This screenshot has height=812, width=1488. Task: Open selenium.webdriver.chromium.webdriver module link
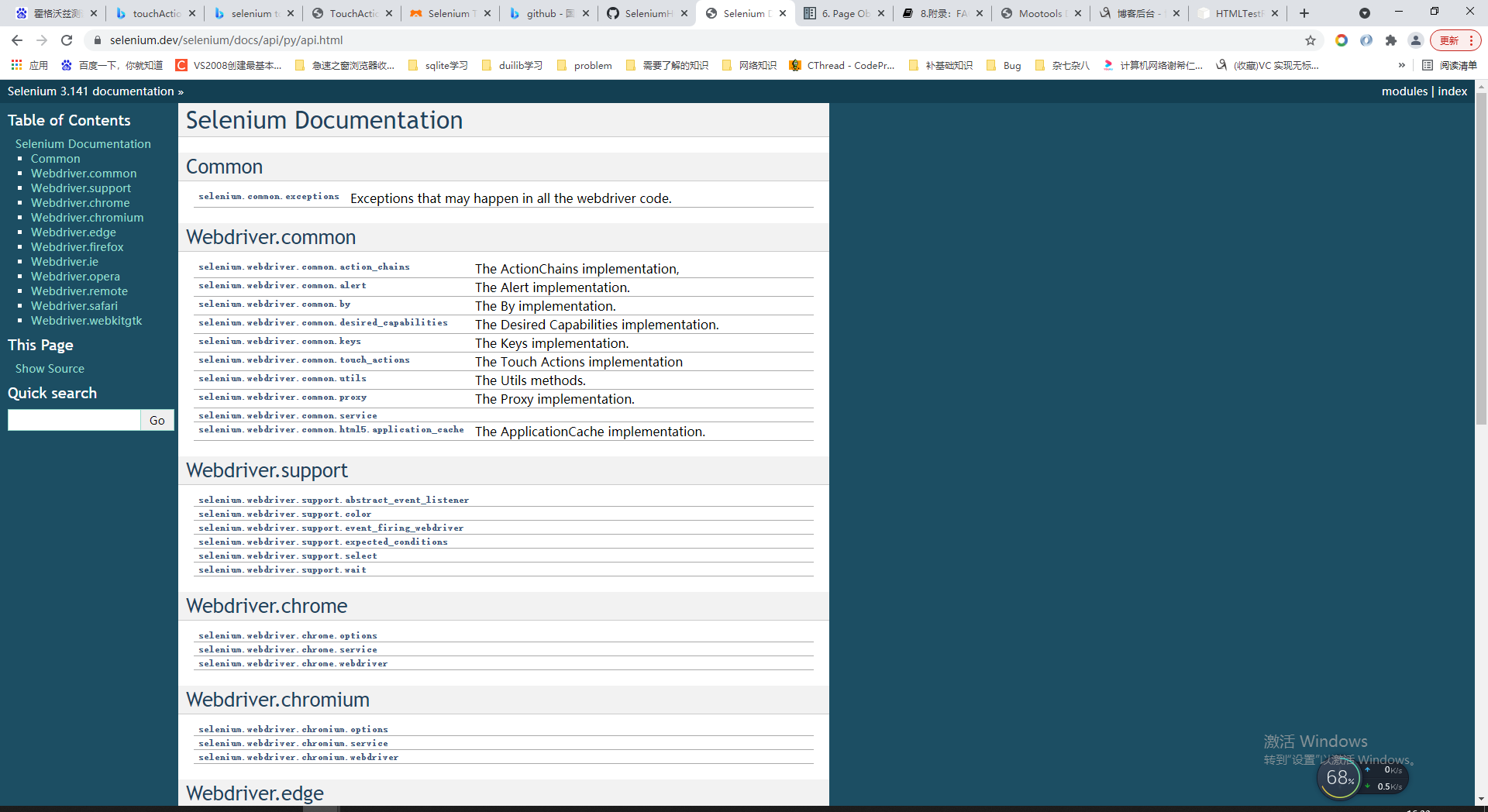(298, 758)
